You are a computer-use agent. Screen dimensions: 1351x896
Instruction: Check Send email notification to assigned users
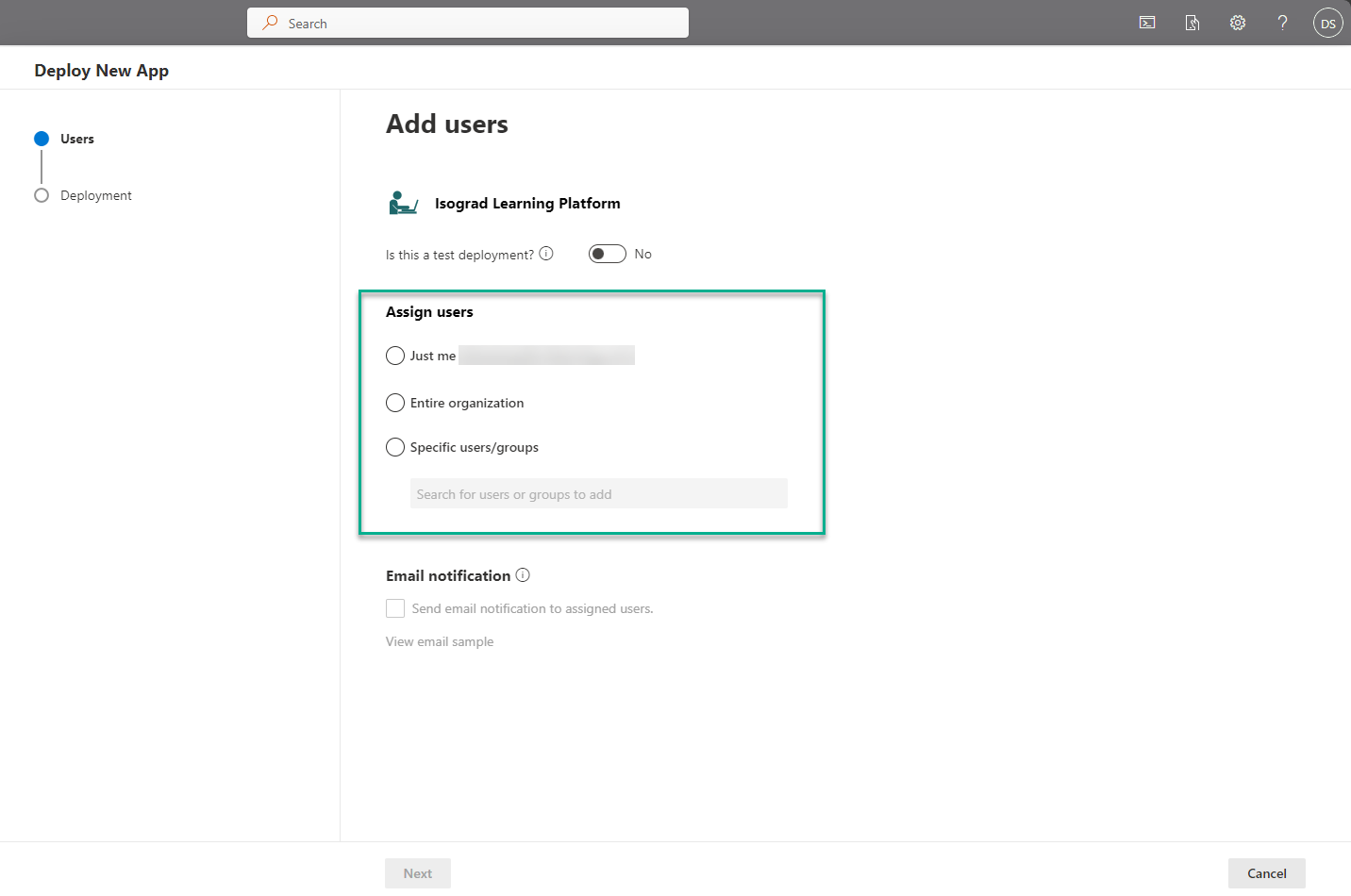click(x=395, y=608)
